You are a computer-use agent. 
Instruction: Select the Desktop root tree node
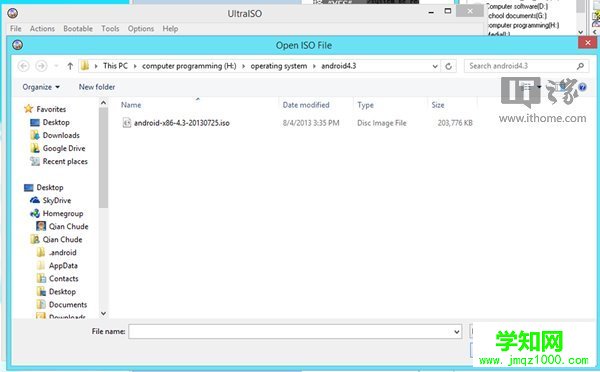(x=50, y=188)
